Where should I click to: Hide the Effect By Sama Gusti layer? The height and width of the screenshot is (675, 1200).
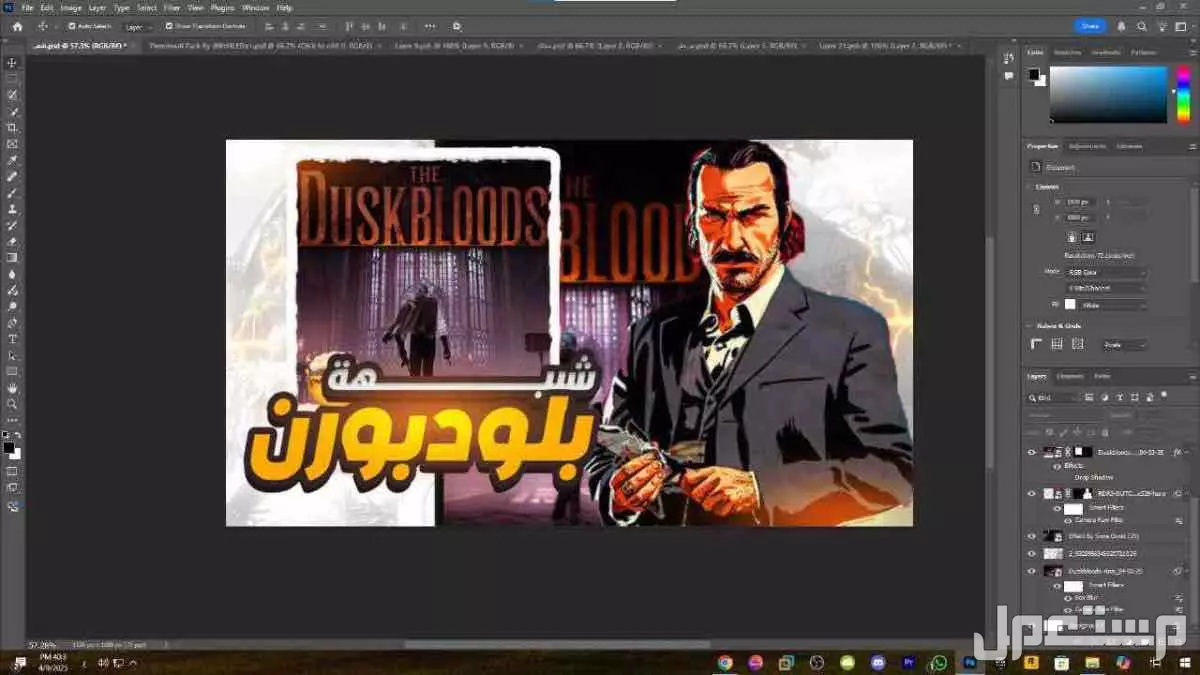1032,536
